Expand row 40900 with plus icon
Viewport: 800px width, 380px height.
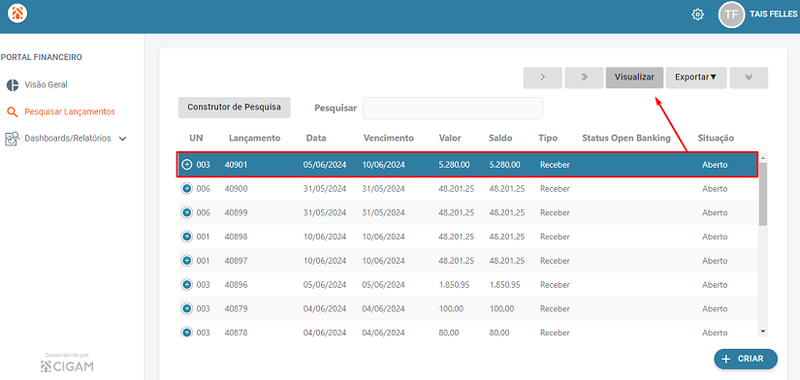186,189
